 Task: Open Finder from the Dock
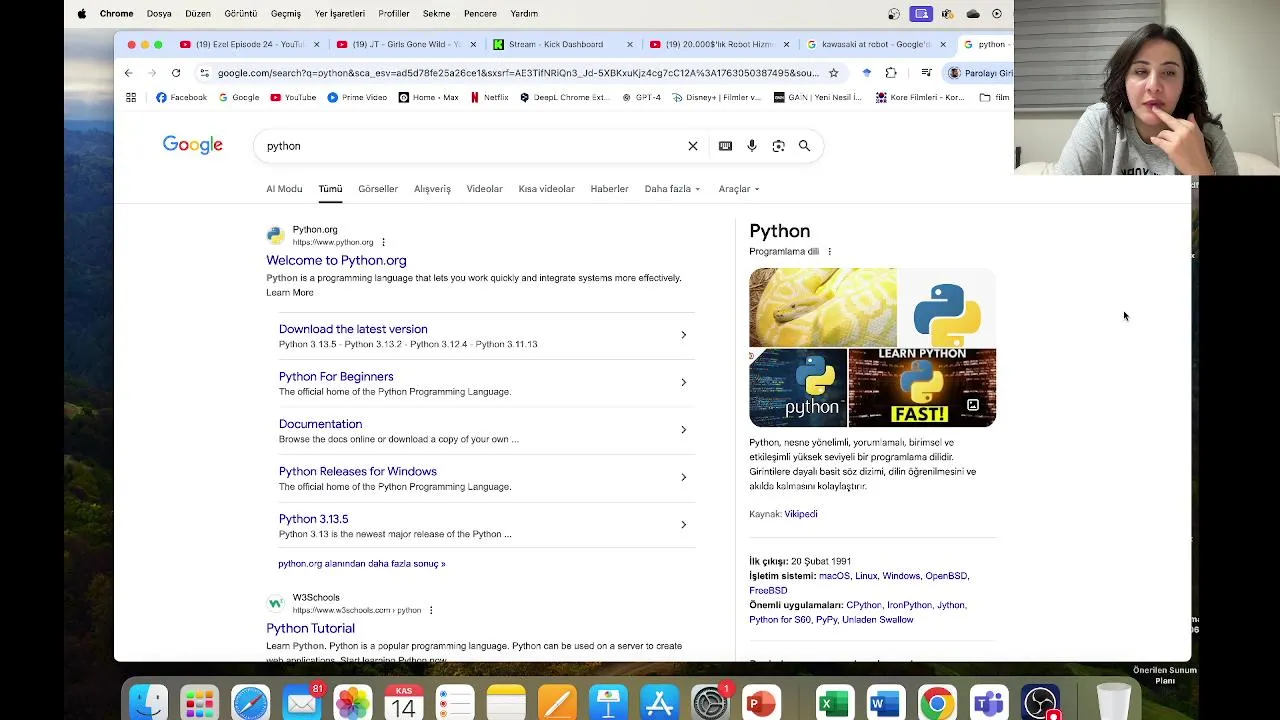click(x=148, y=702)
